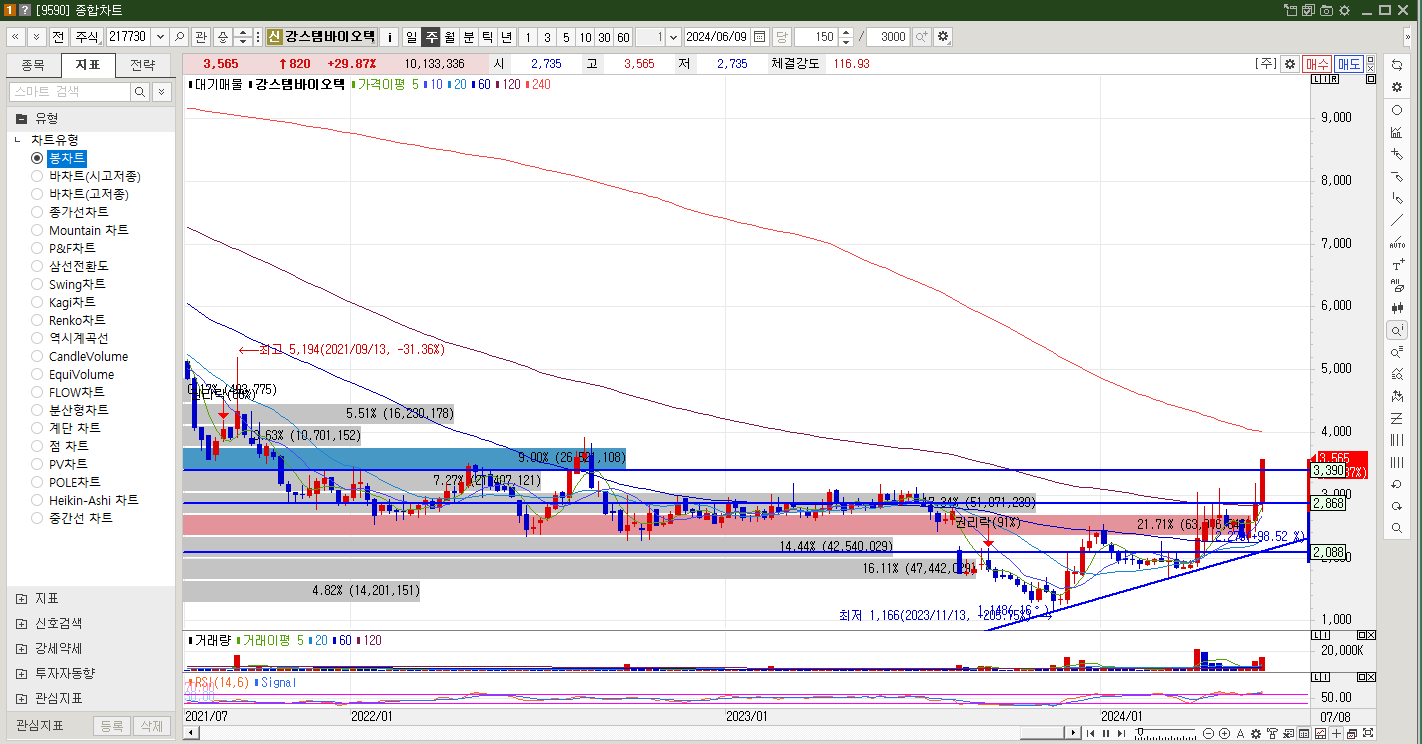Viewport: 1422px width, 744px height.
Task: Open the 종목 tab
Action: coord(33,65)
